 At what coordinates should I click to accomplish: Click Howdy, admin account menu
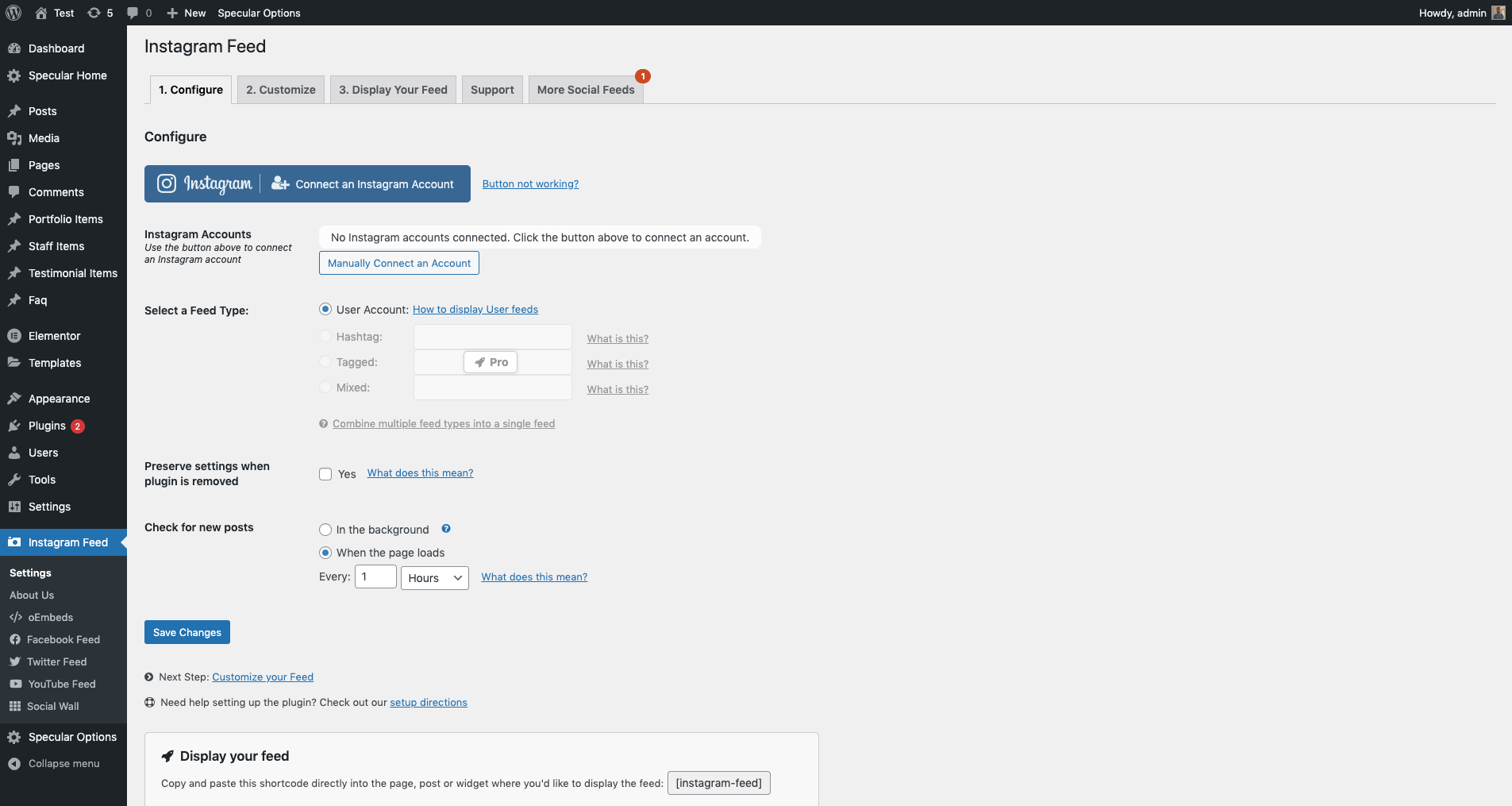pyautogui.click(x=1461, y=13)
